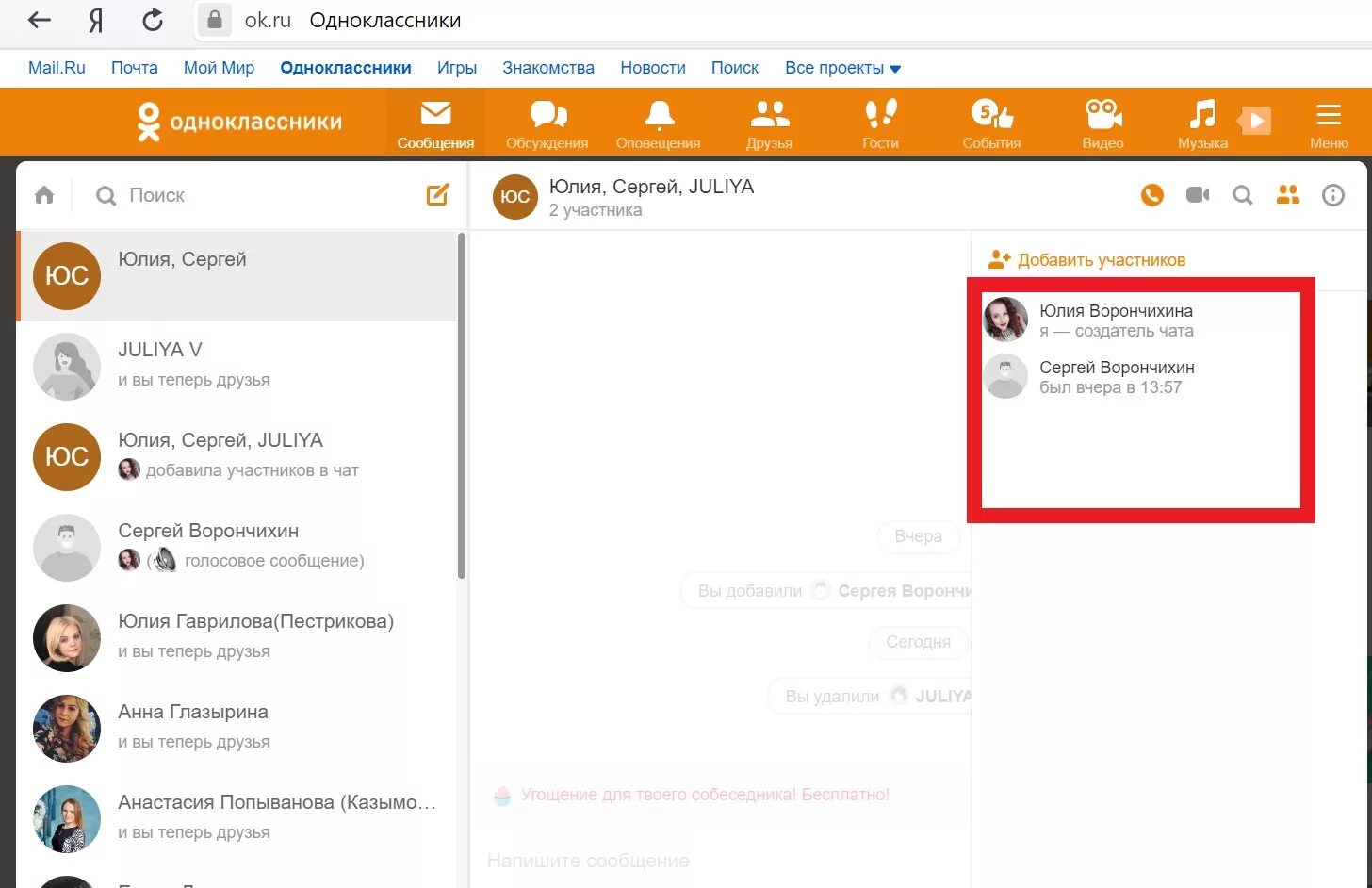Click the Yandex Я browser button
Image resolution: width=1372 pixels, height=888 pixels.
pyautogui.click(x=96, y=20)
